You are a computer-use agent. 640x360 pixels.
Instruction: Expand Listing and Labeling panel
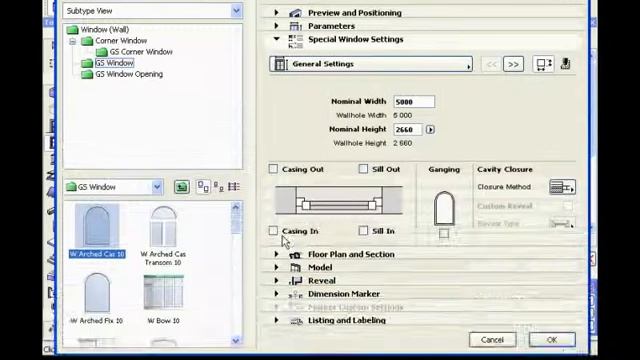click(277, 320)
